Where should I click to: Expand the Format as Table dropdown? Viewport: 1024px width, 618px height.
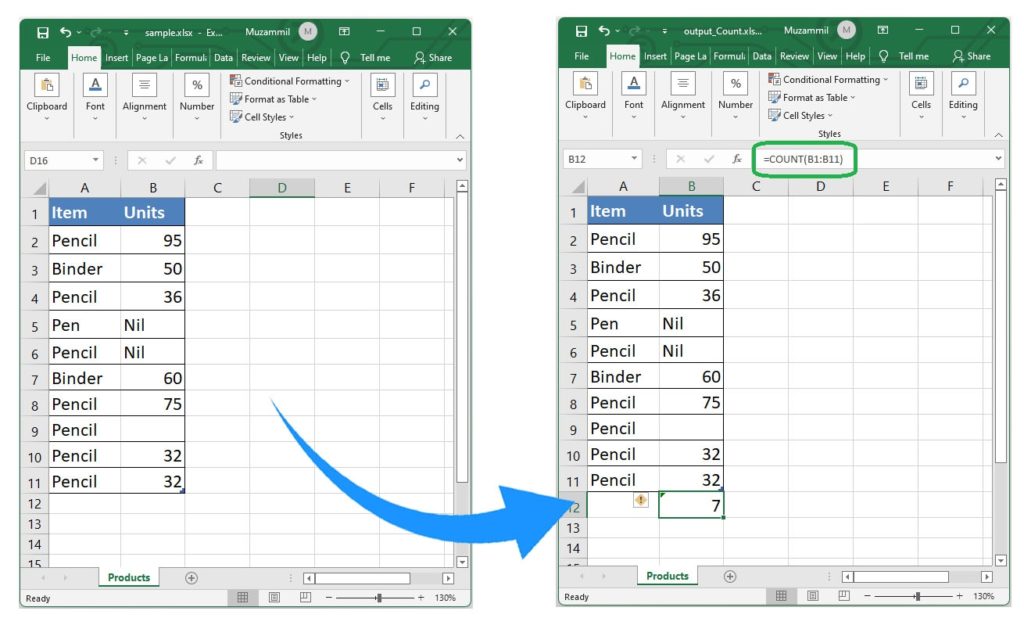click(276, 98)
